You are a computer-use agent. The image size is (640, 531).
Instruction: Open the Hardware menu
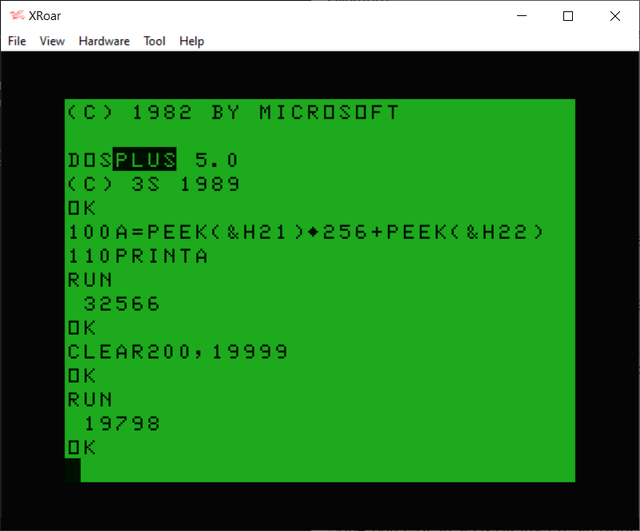click(x=104, y=41)
